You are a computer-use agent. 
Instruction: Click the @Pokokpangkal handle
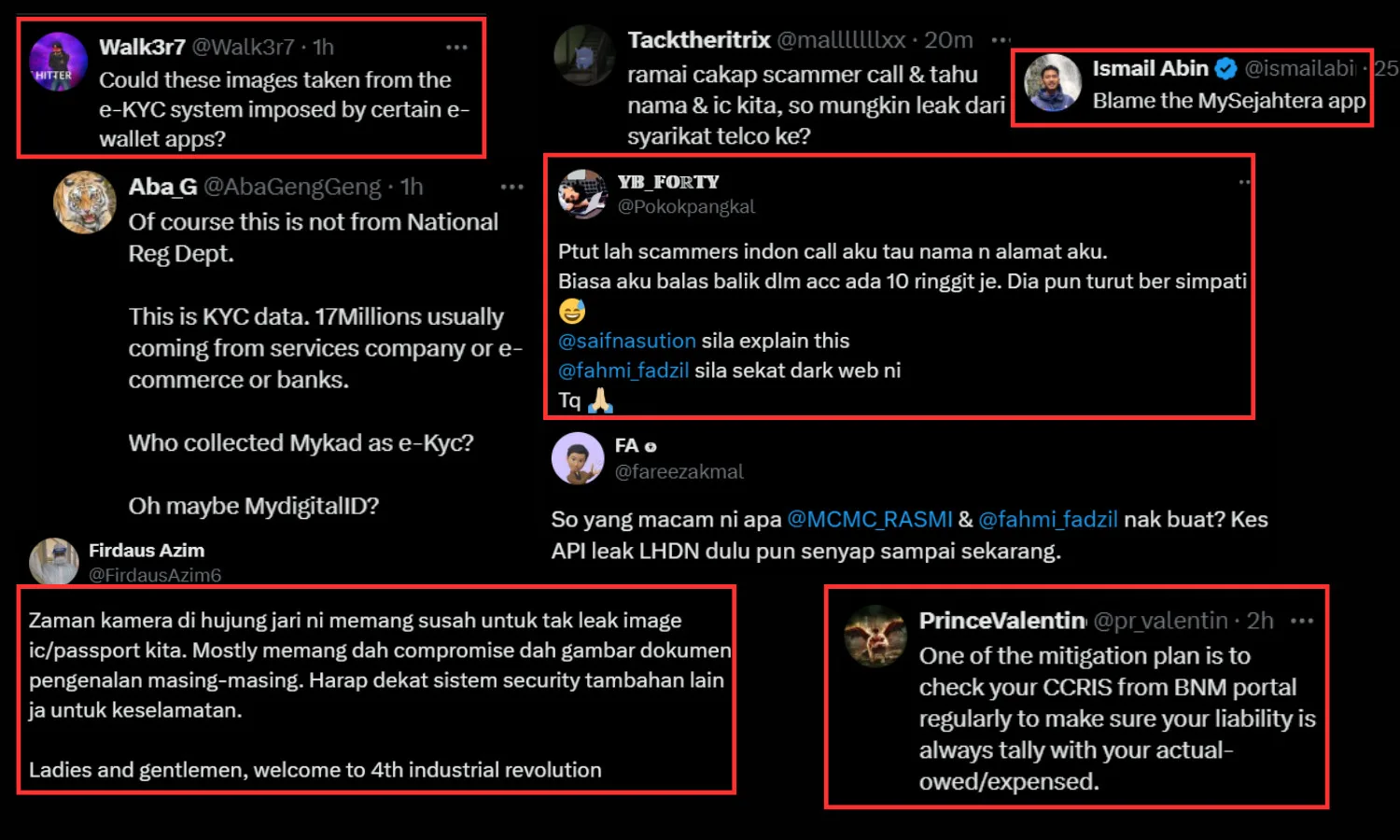[x=686, y=206]
